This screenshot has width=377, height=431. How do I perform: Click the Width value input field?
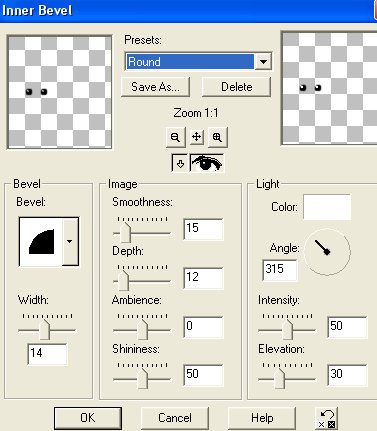(x=47, y=354)
